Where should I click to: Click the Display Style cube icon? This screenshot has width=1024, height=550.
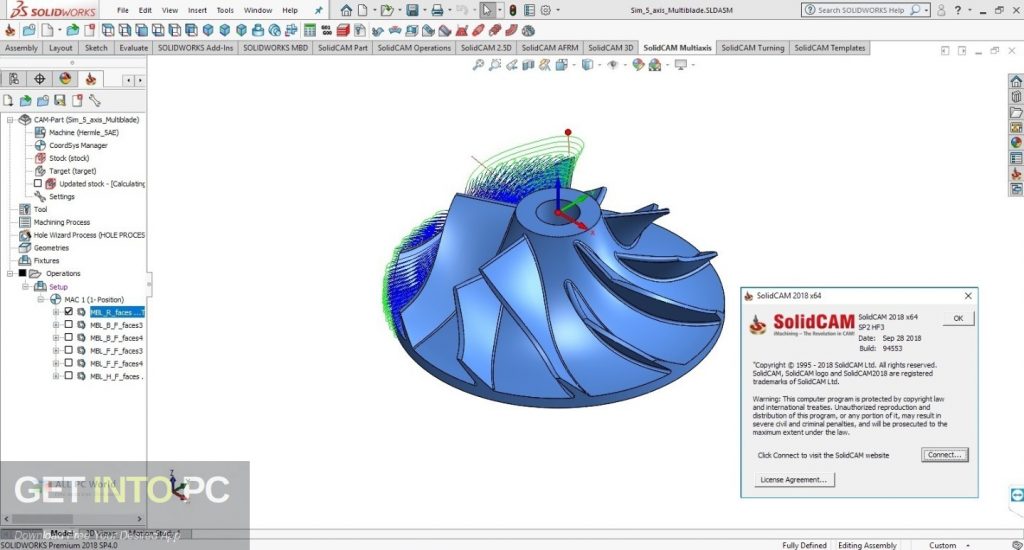point(587,65)
